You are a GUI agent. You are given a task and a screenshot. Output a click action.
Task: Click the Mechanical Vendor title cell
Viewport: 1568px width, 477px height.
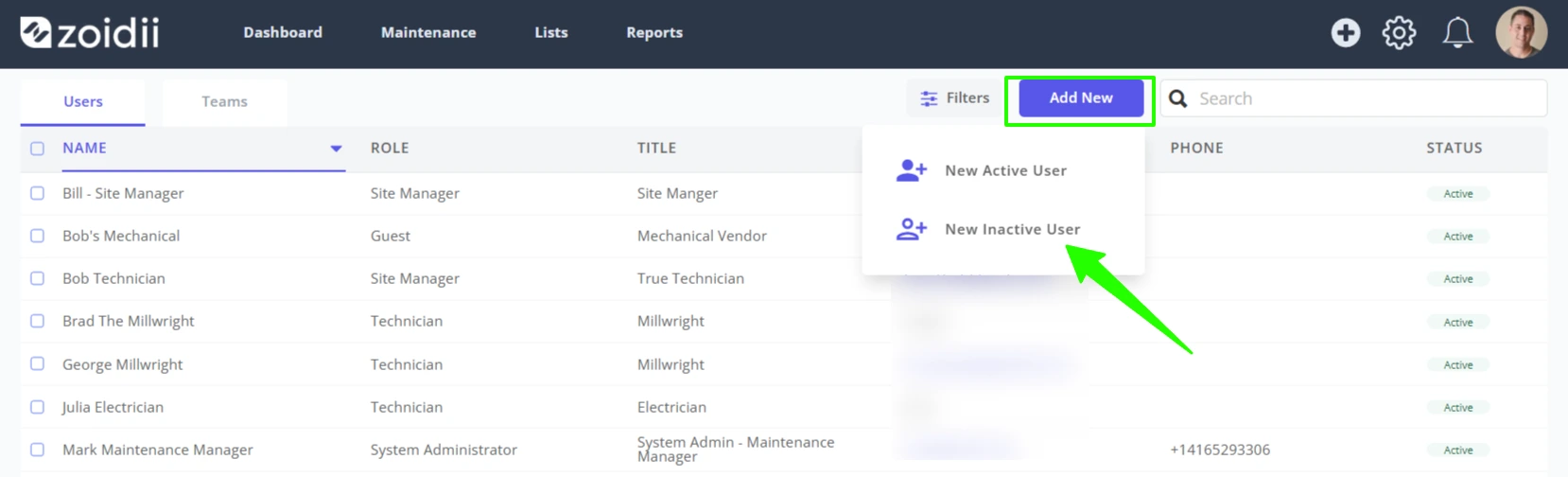tap(702, 236)
